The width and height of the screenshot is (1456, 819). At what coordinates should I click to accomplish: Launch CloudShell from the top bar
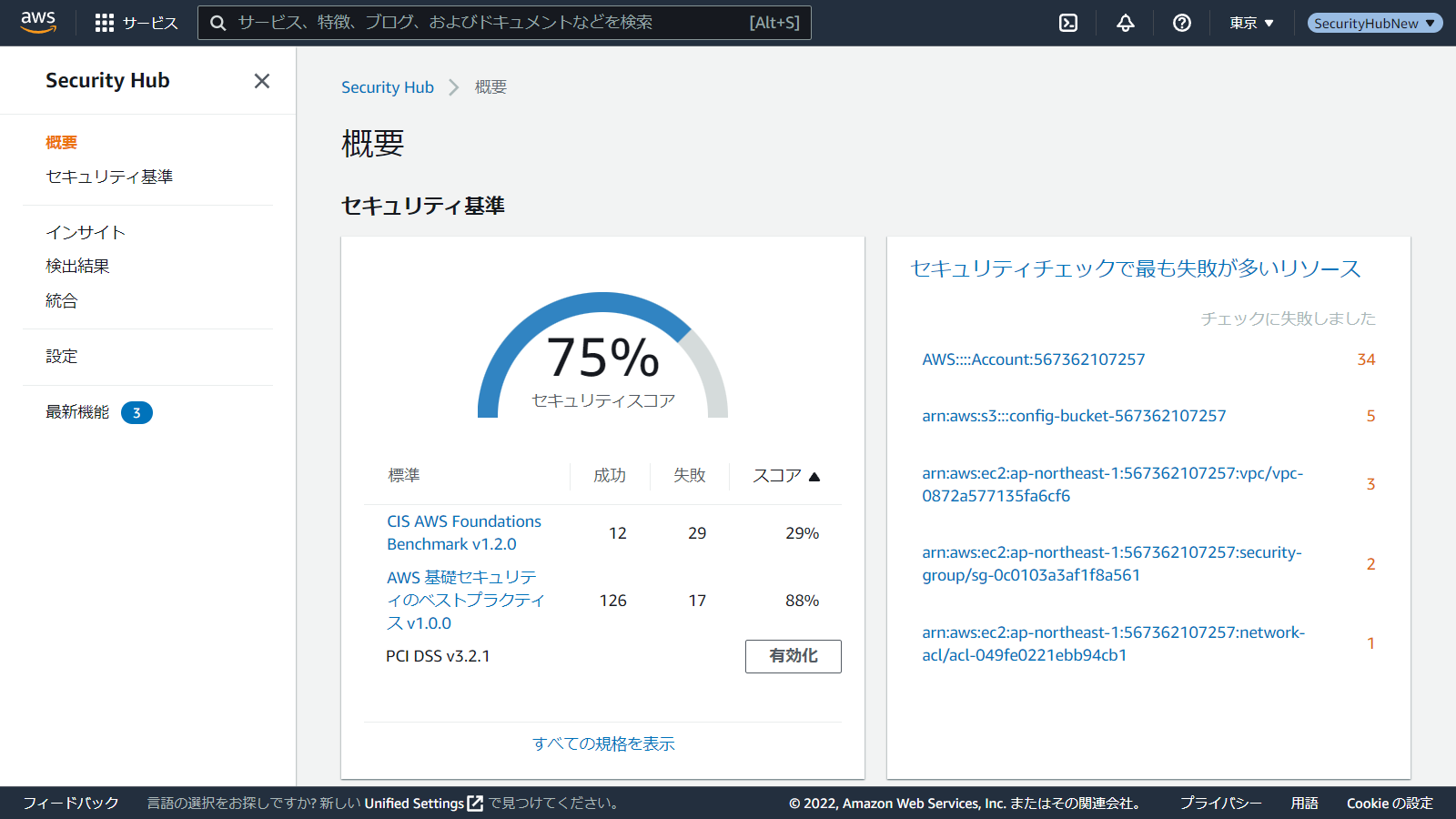(1068, 23)
